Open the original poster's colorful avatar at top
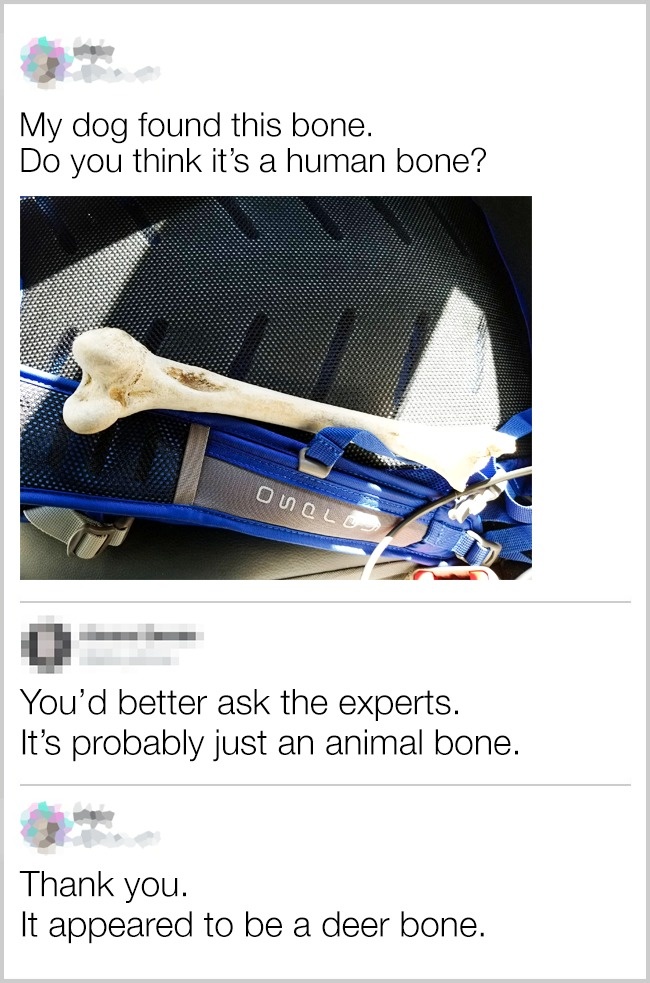Image resolution: width=650 pixels, height=983 pixels. pyautogui.click(x=45, y=62)
